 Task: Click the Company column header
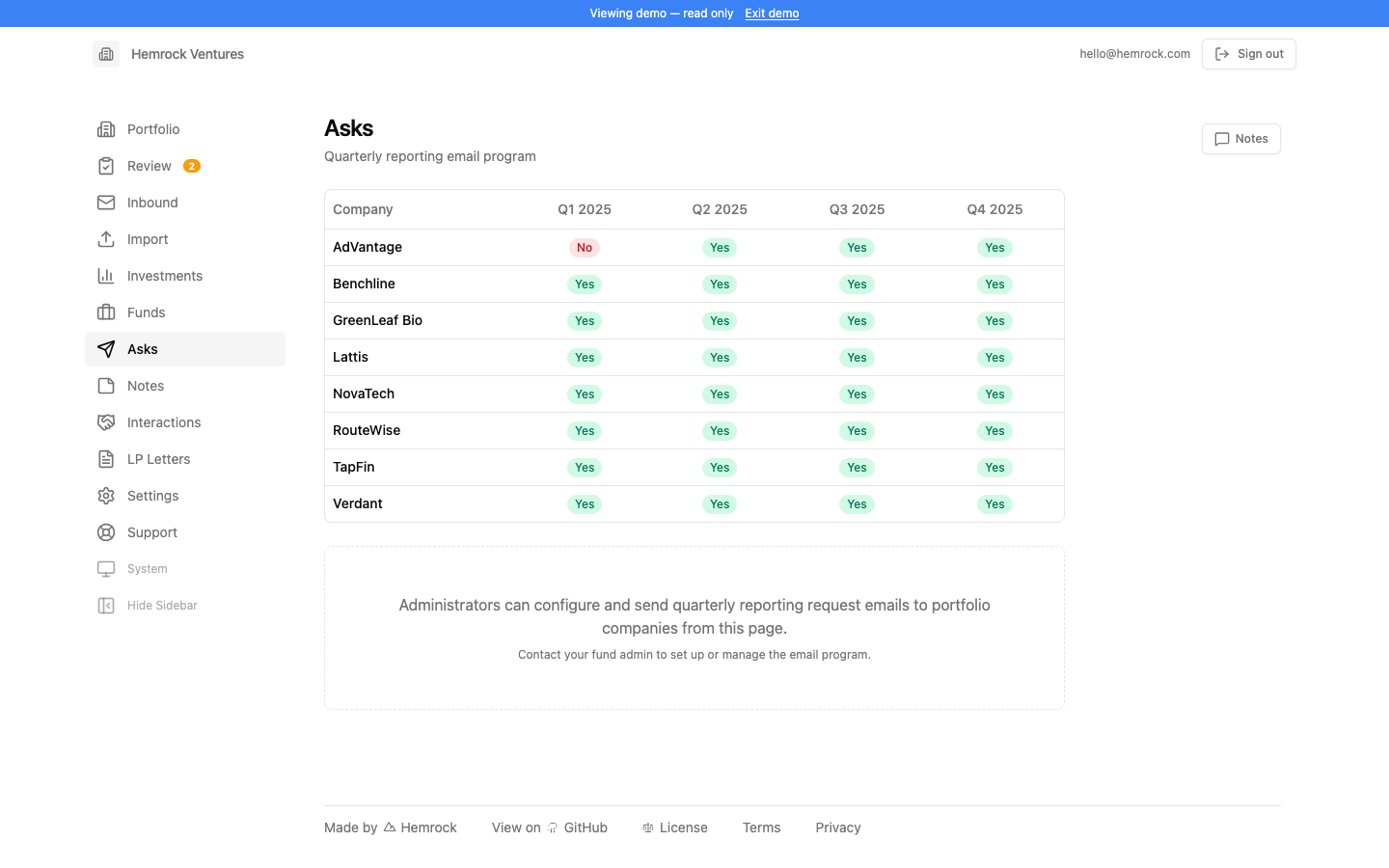click(x=363, y=209)
